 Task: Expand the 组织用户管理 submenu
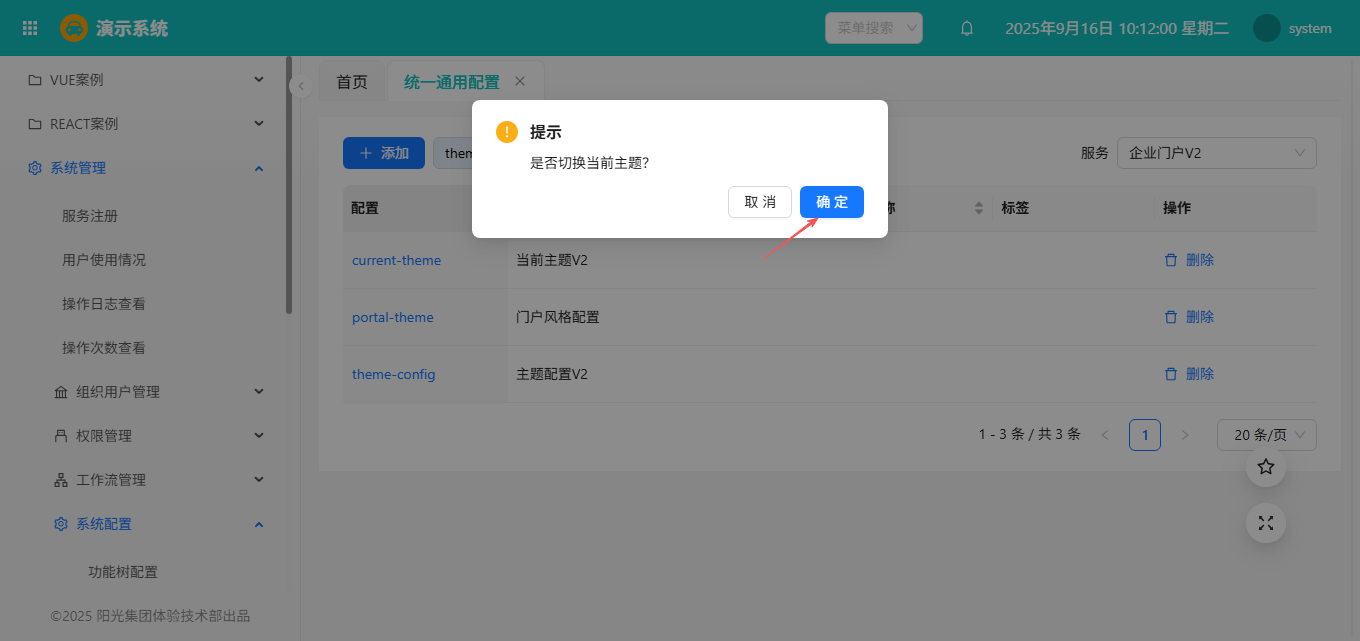point(160,392)
